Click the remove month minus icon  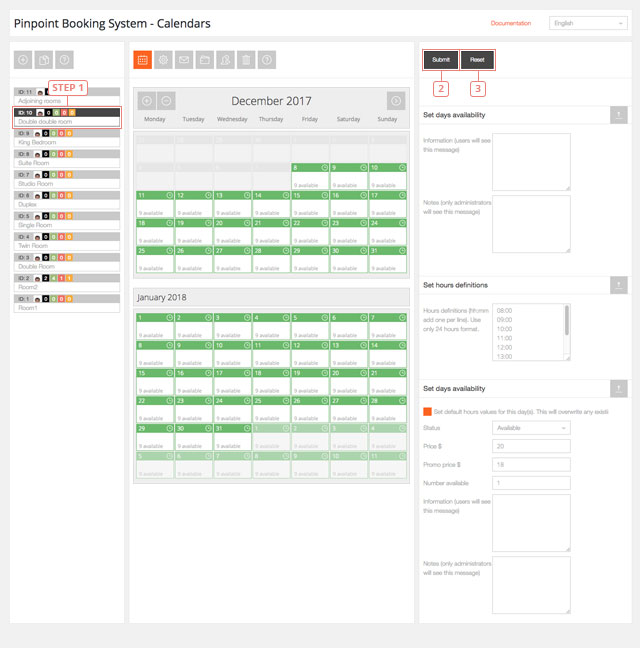pyautogui.click(x=166, y=100)
